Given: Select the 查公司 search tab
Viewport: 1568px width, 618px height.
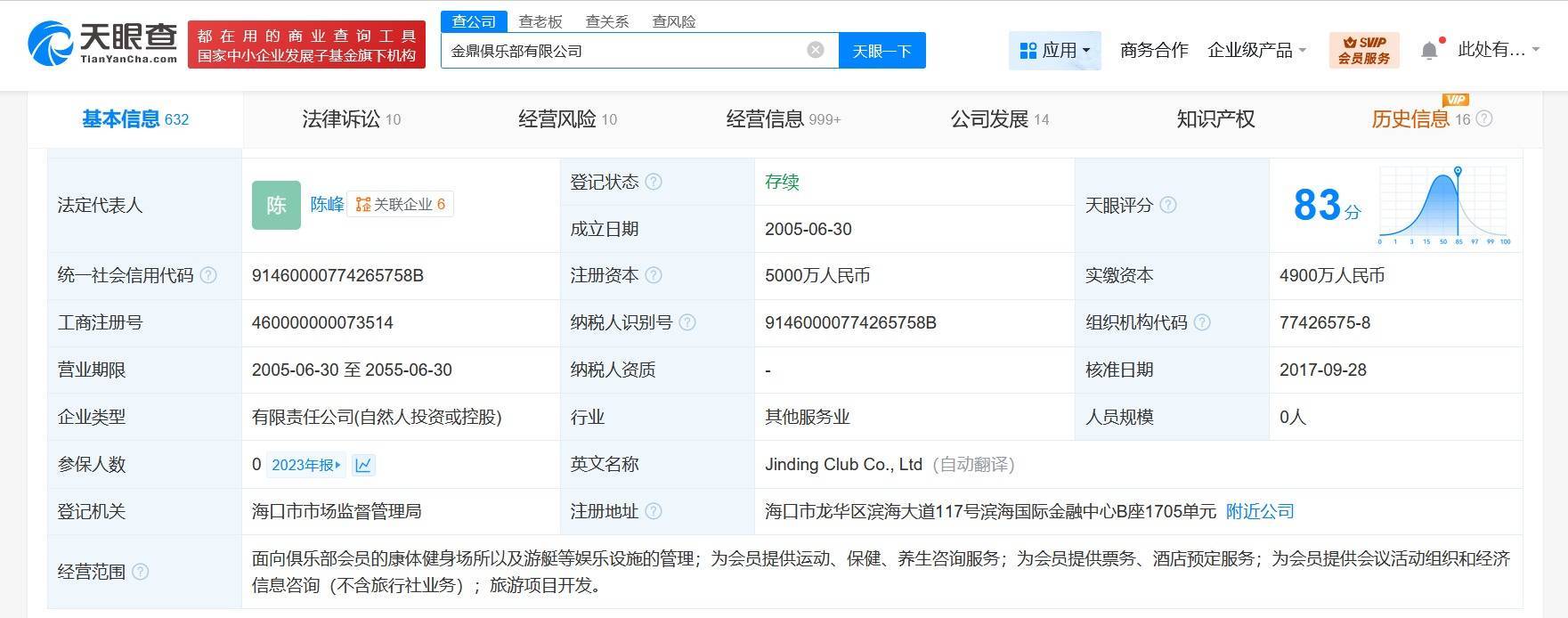Looking at the screenshot, I should click(x=474, y=21).
